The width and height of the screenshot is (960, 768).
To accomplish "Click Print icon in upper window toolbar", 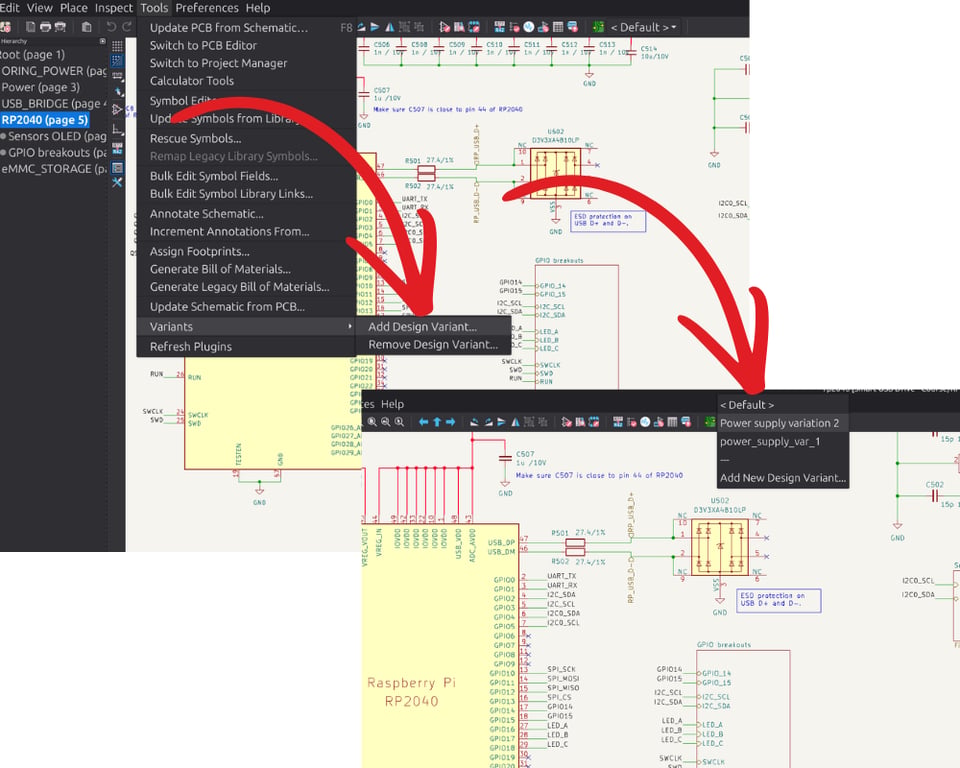I will (x=45, y=27).
